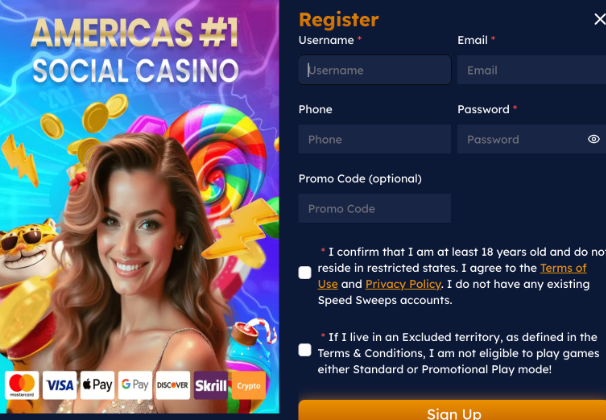Click the Mastercard payment icon
Screen dimensions: 606x420
click(x=22, y=385)
